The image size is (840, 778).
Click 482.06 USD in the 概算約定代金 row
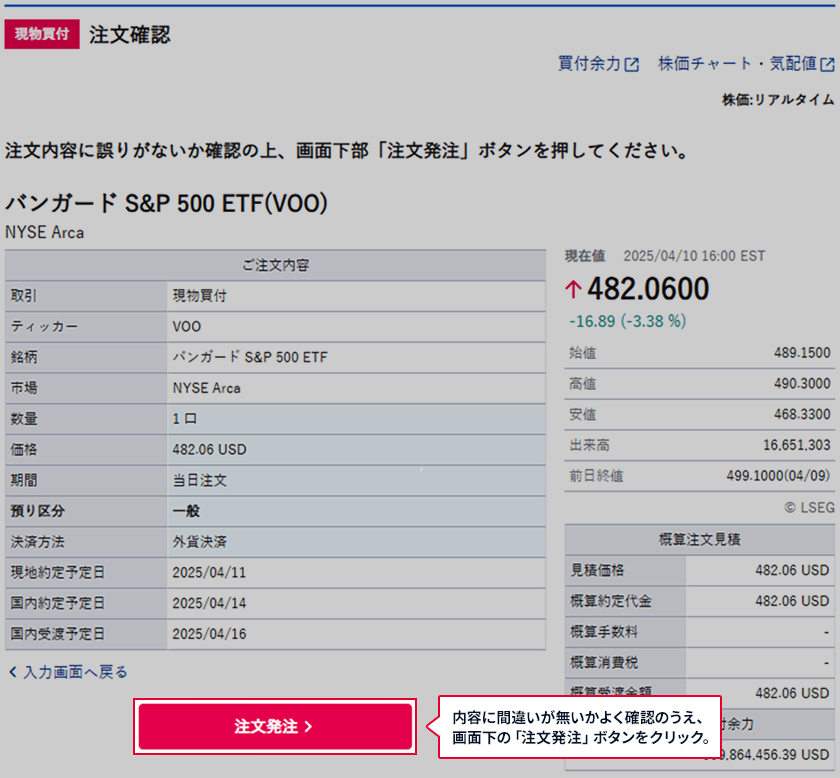(x=792, y=601)
